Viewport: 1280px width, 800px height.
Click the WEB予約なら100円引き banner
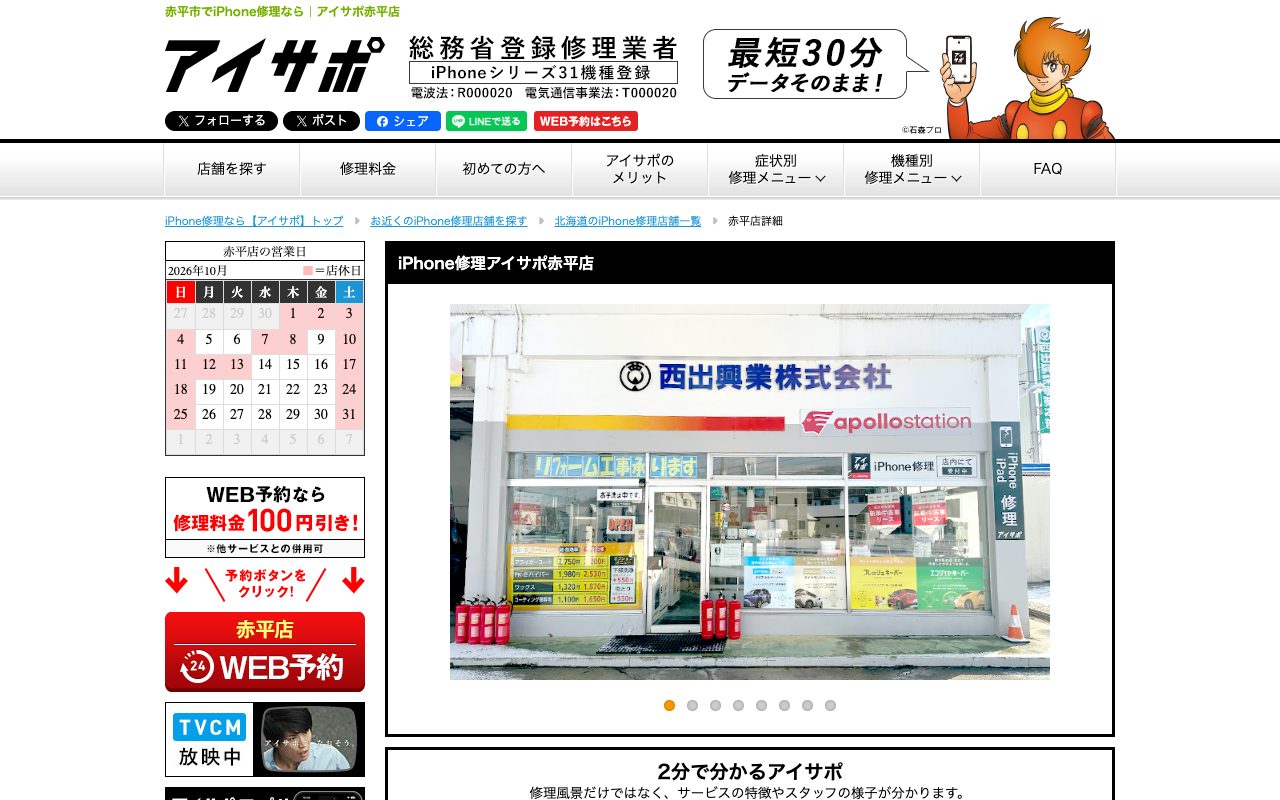coord(265,517)
